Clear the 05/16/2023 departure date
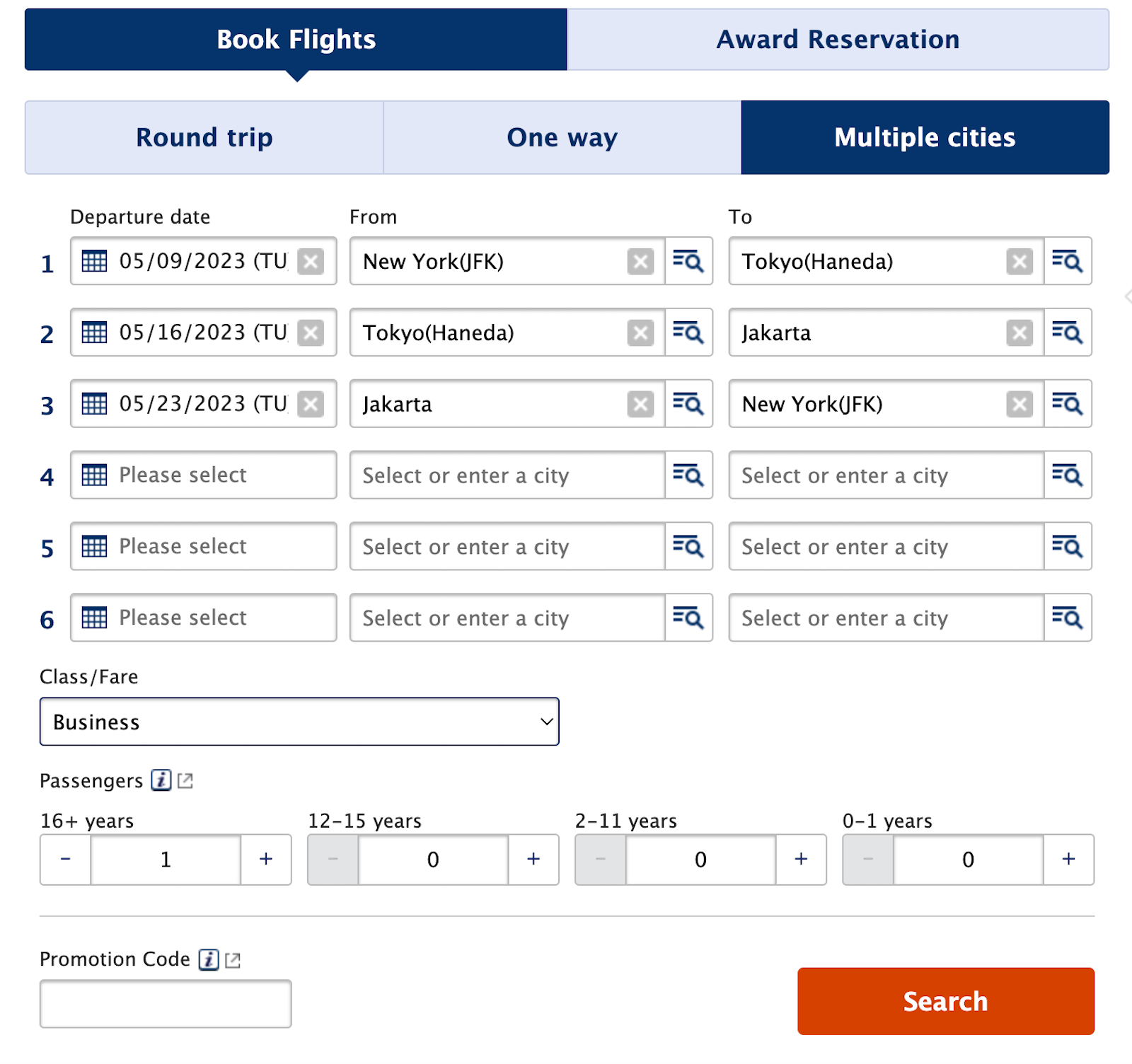Viewport: 1132px width, 1064px height. [311, 332]
